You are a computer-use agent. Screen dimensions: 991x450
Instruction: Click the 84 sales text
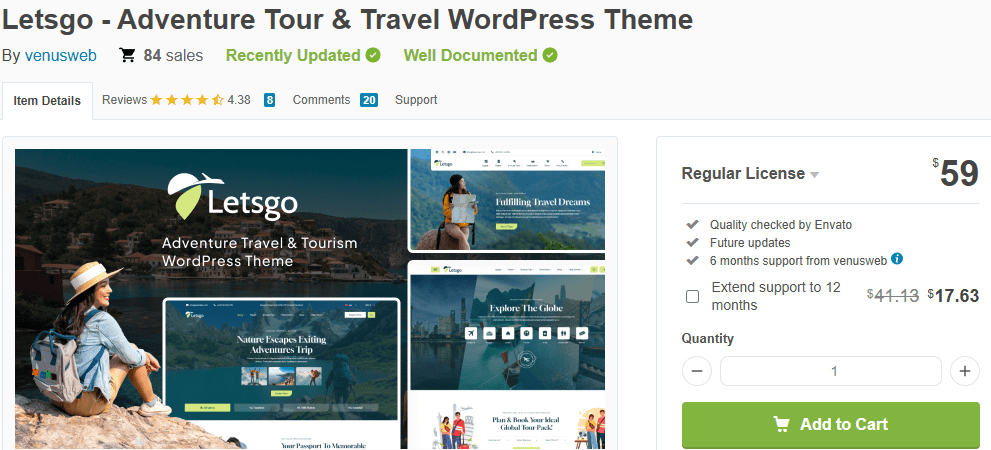(x=173, y=56)
